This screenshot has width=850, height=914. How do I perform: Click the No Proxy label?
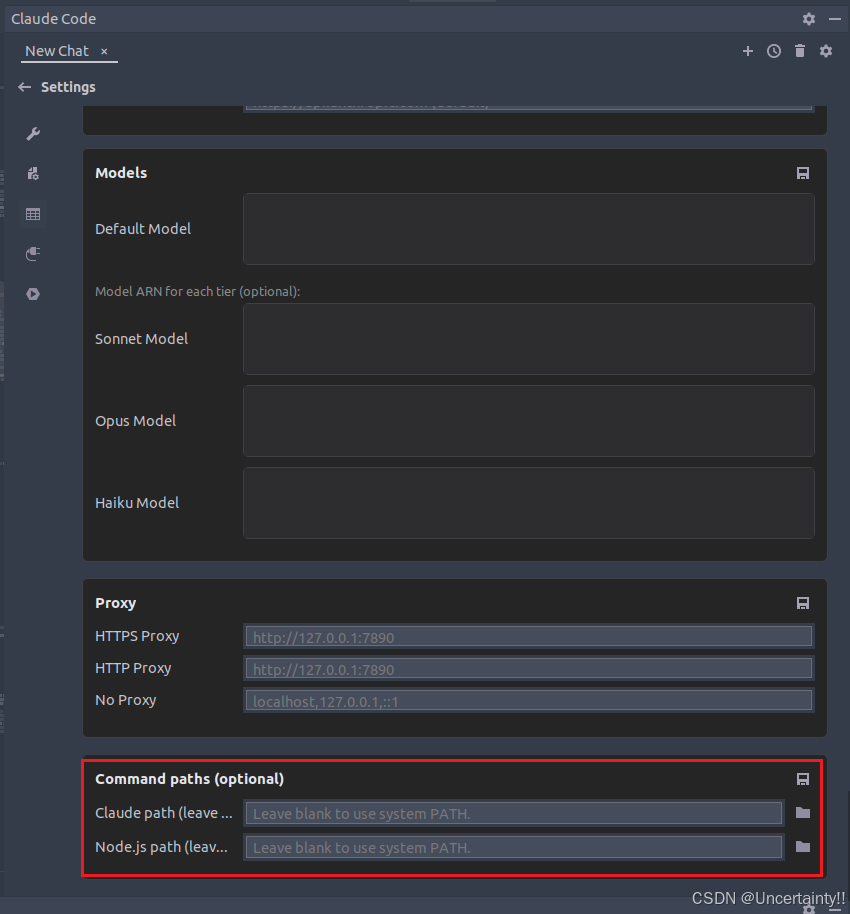[x=125, y=700]
